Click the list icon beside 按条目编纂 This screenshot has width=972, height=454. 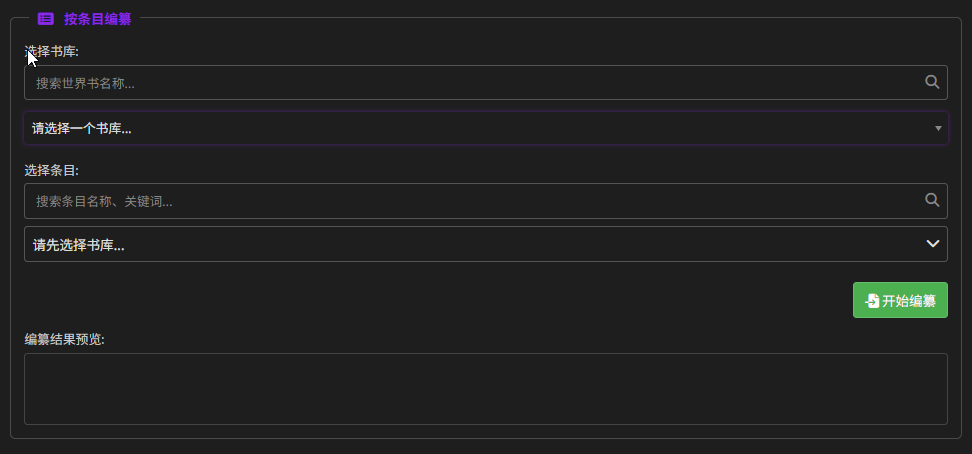tap(45, 18)
